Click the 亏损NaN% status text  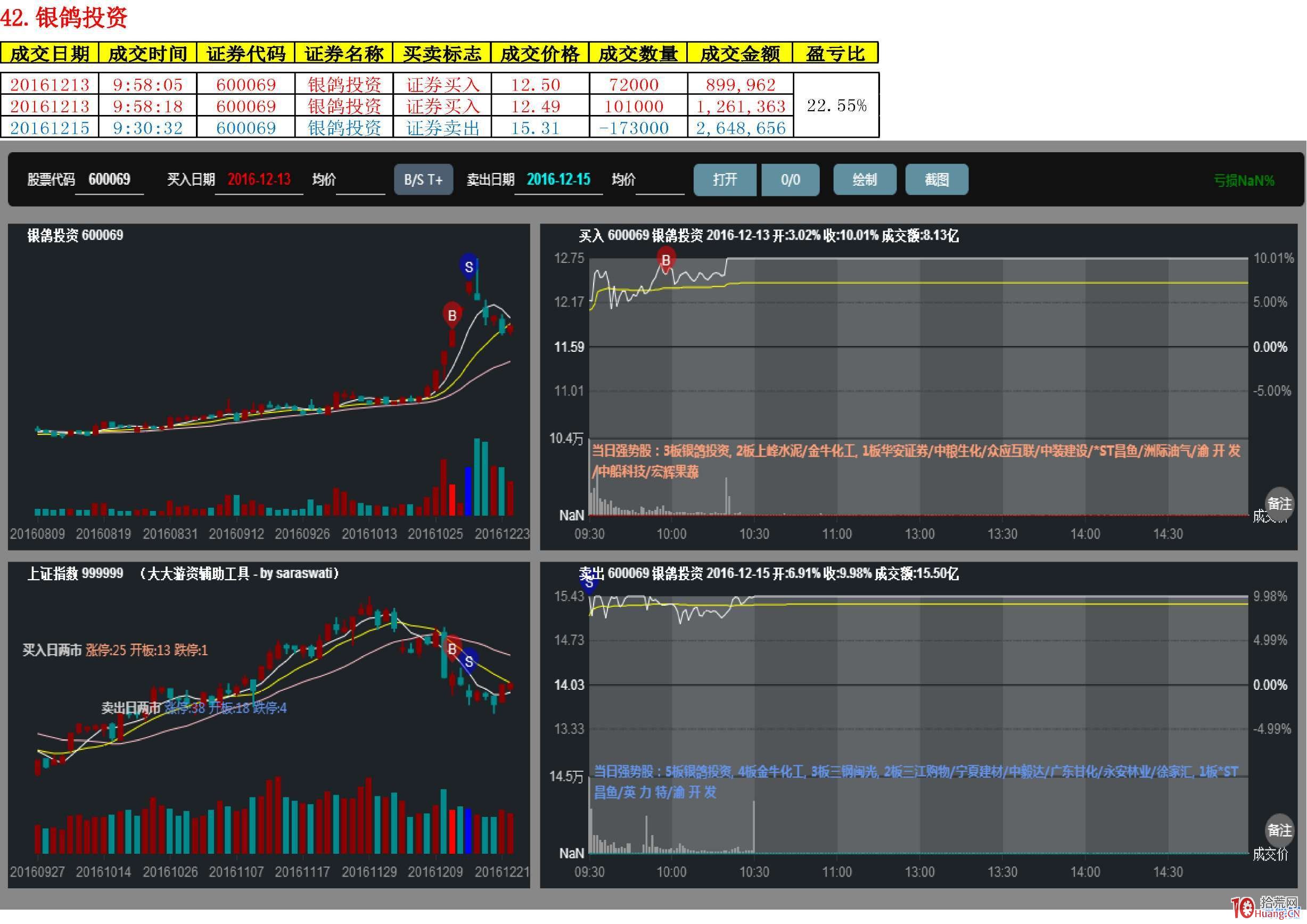(x=1244, y=180)
